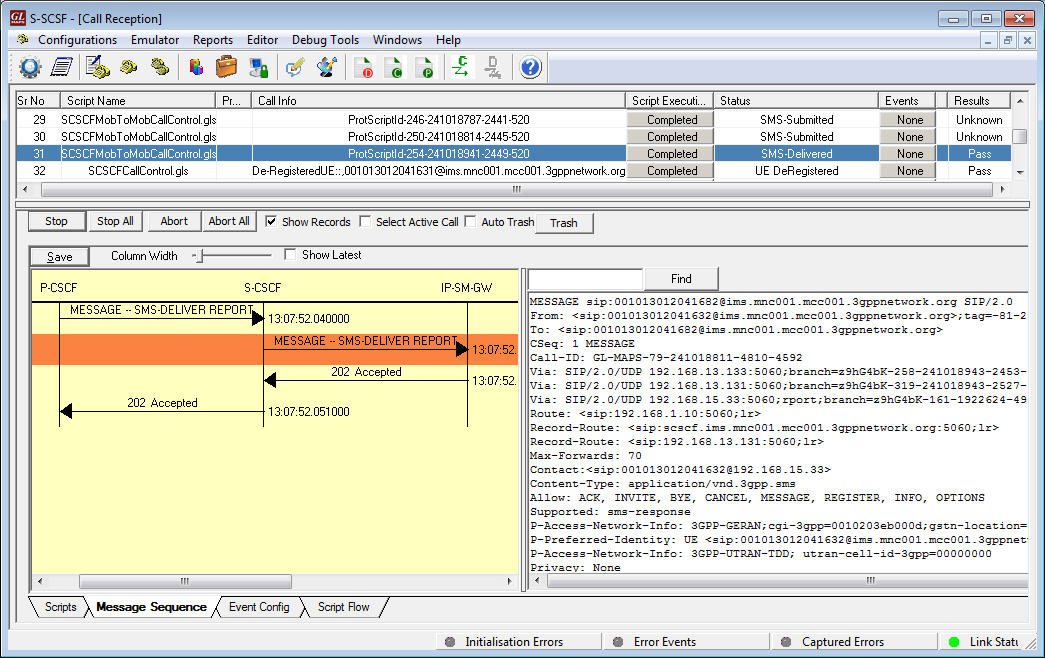This screenshot has height=658, width=1045.
Task: Uncheck the Show Records checkbox
Action: tap(271, 222)
